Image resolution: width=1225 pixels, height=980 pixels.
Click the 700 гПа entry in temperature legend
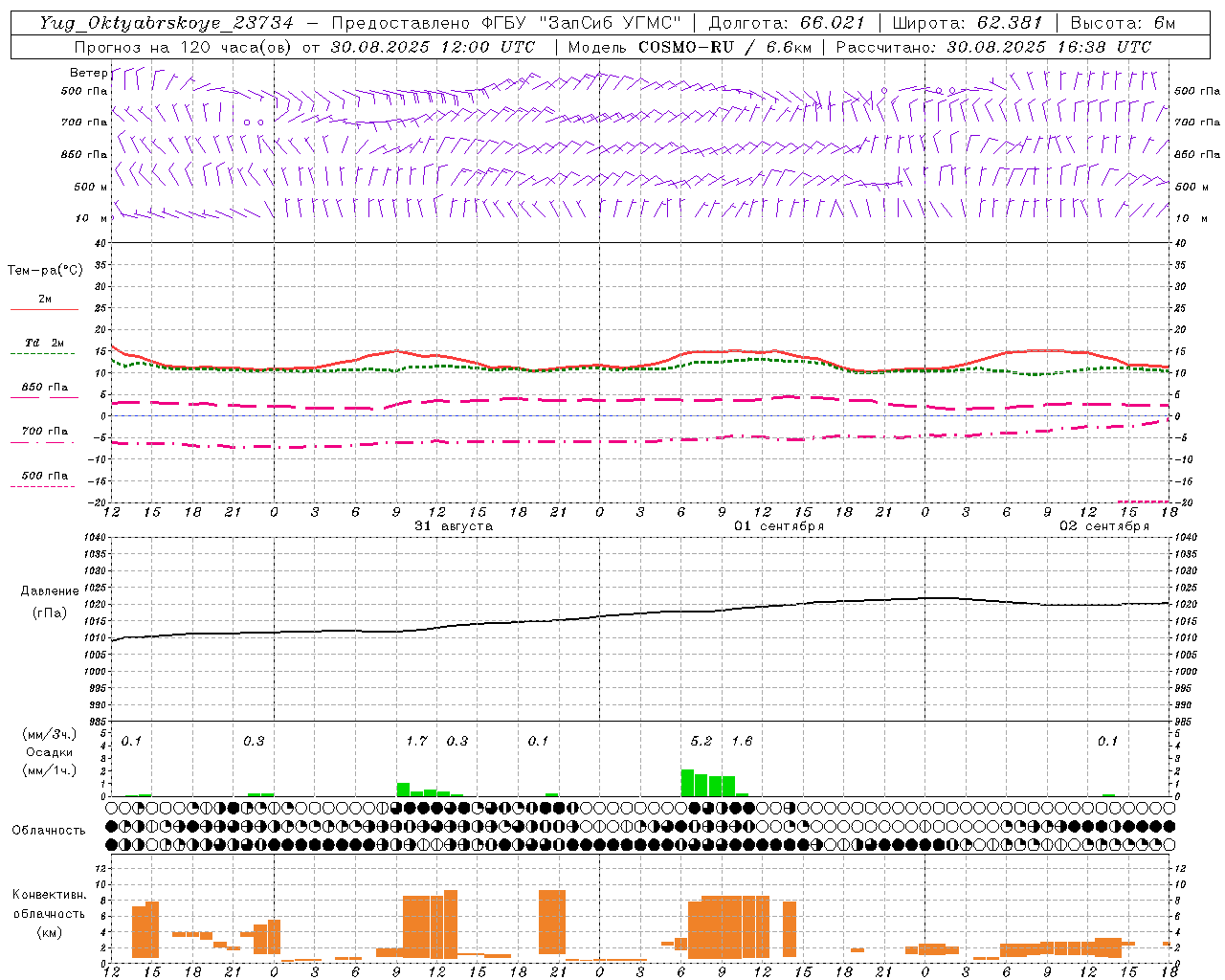pos(44,435)
